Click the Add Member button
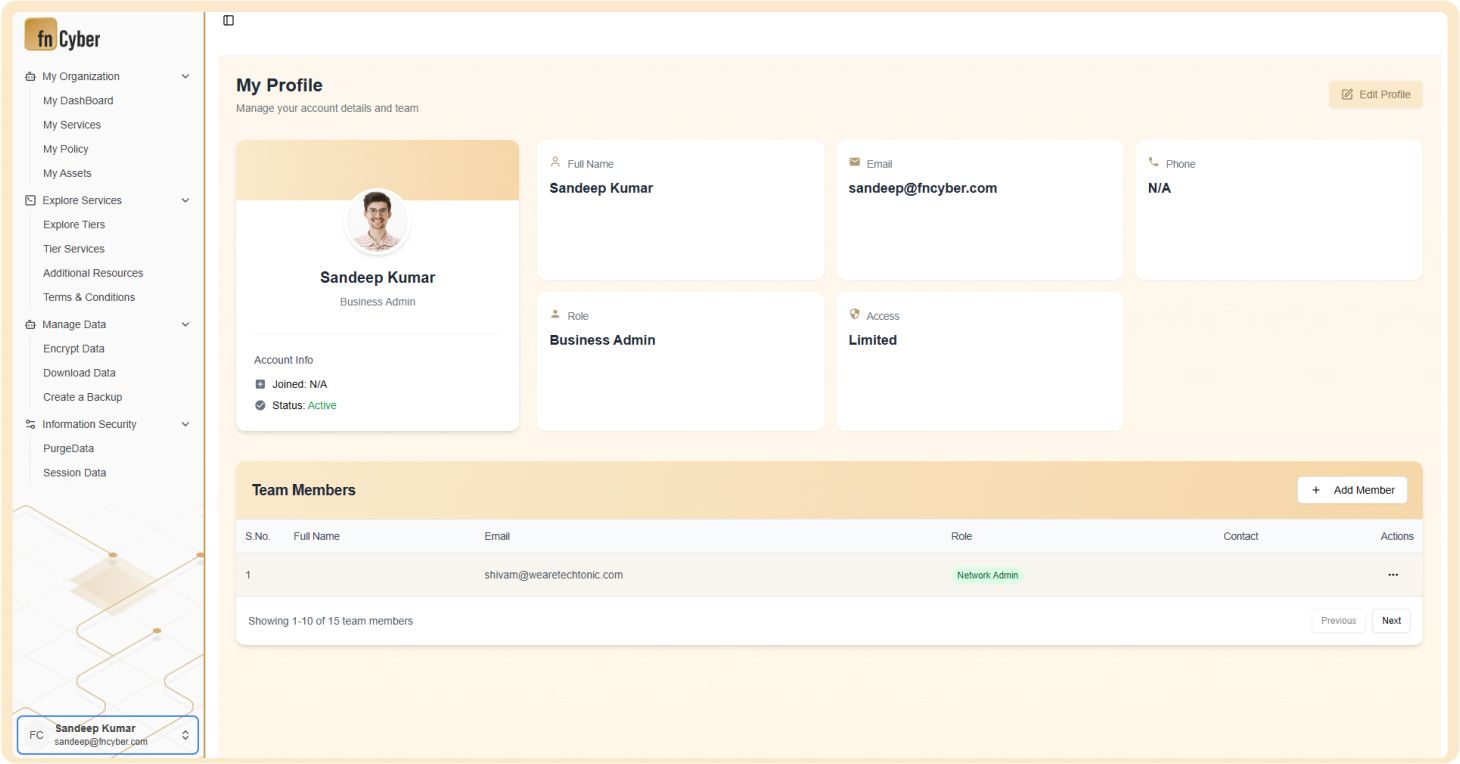Screen dimensions: 1460x764 (1352, 490)
